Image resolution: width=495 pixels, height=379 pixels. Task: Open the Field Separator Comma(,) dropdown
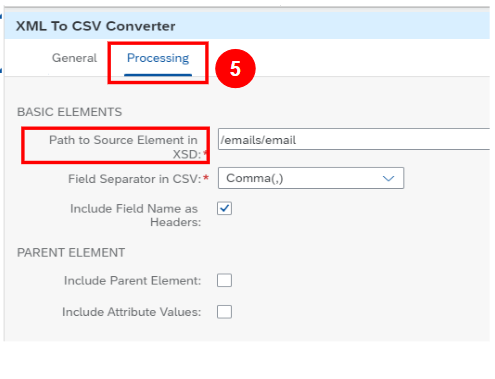tap(311, 178)
